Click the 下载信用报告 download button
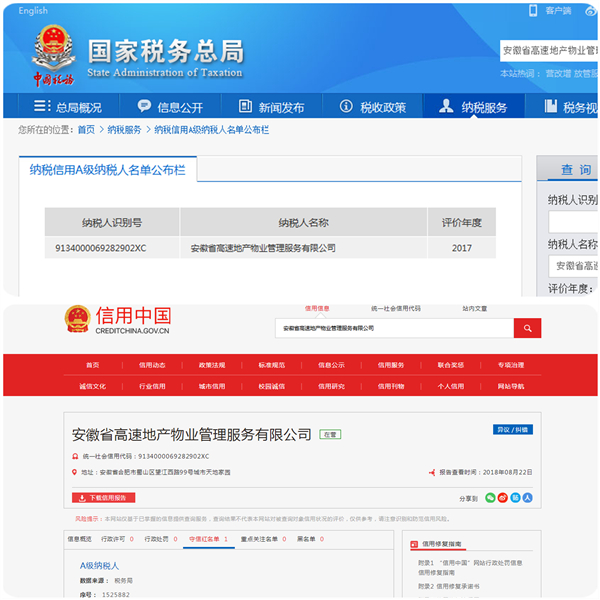 tap(103, 498)
